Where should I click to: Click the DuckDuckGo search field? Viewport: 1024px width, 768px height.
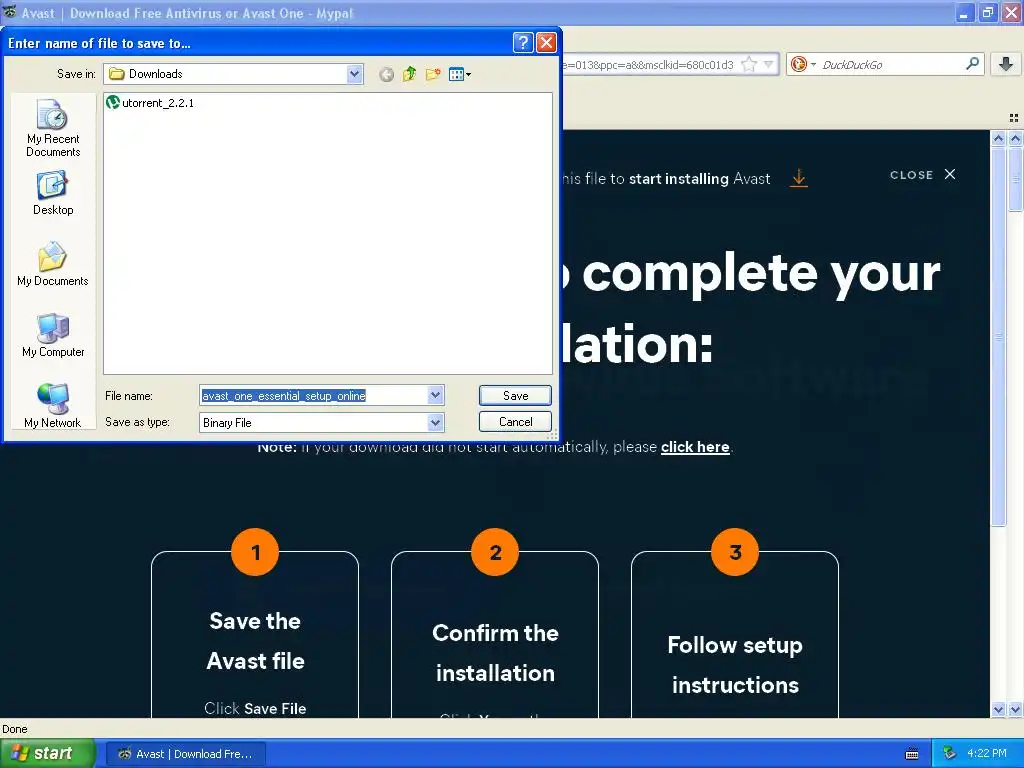pos(891,64)
